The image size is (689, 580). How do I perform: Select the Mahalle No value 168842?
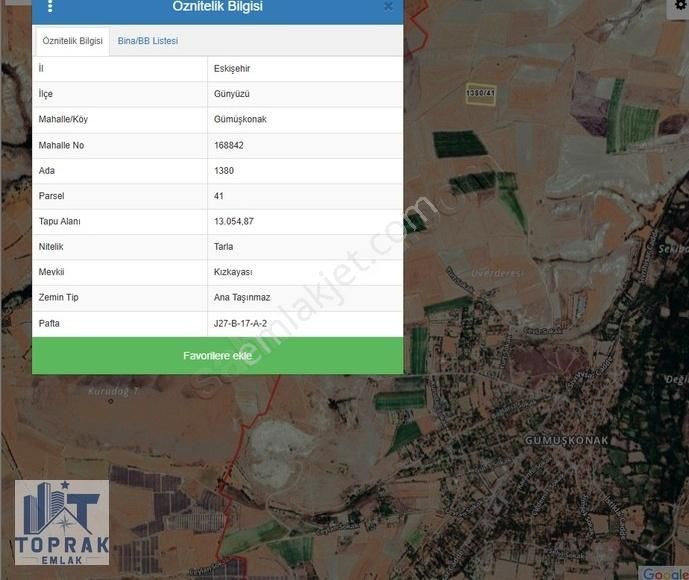(228, 145)
